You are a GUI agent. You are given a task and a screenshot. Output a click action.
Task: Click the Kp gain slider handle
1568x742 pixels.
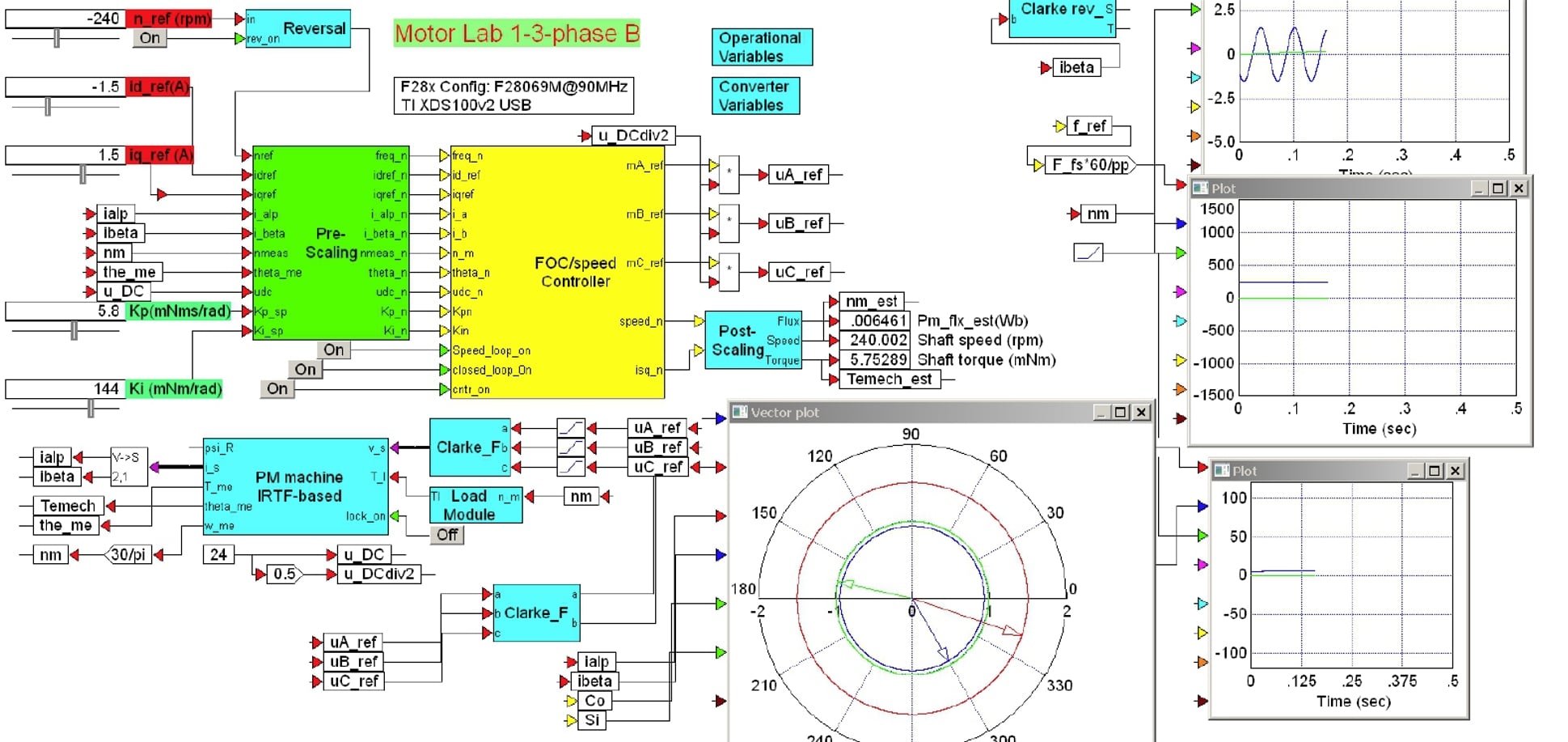click(74, 330)
